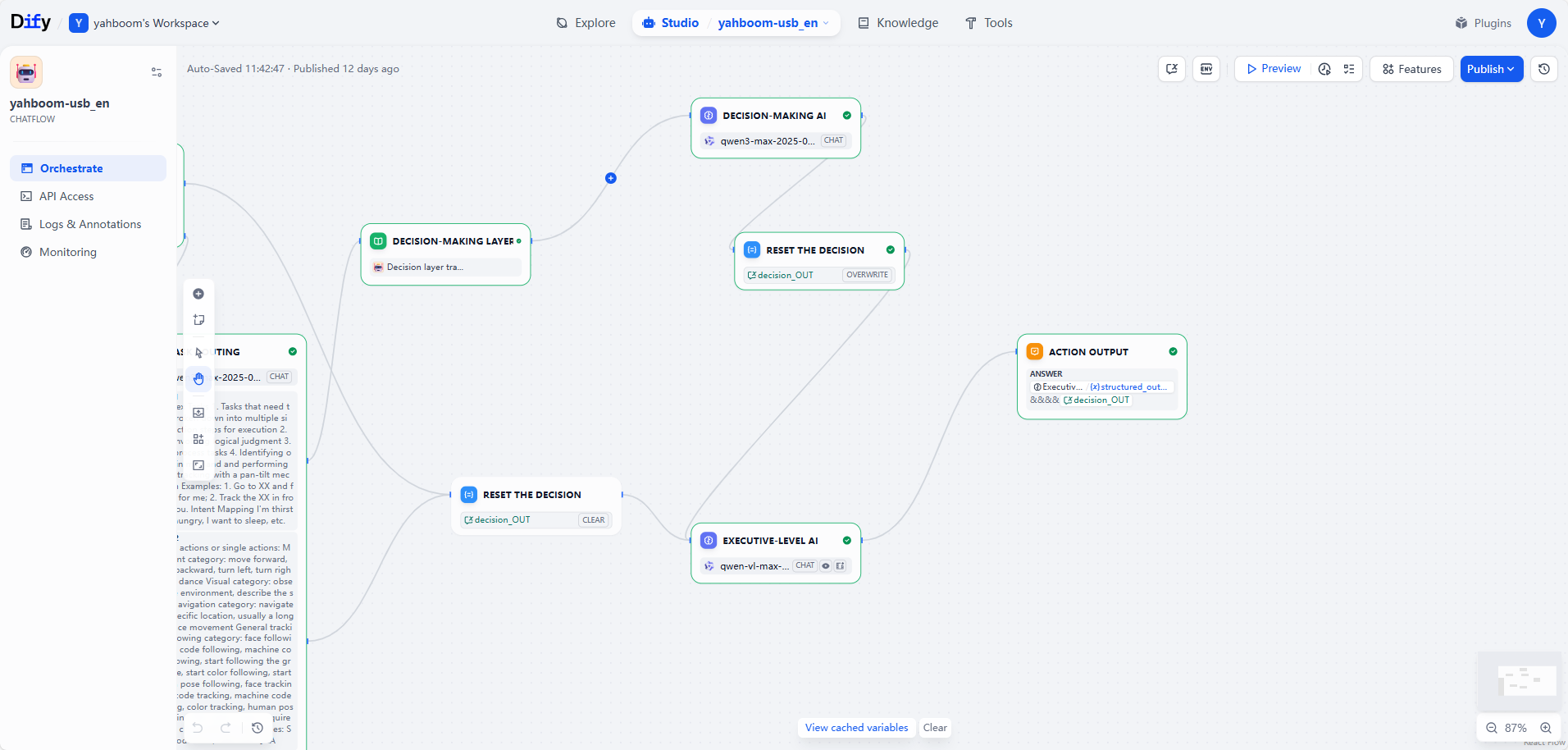Switch to pointer mode
Viewport: 1568px width, 750px height.
tap(198, 353)
